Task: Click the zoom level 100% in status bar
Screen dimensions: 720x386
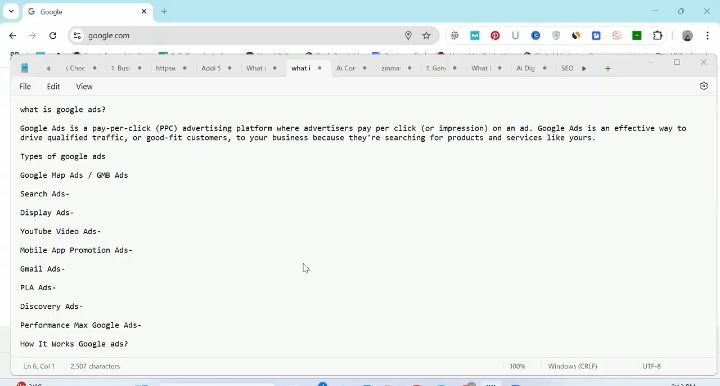Action: tap(517, 366)
